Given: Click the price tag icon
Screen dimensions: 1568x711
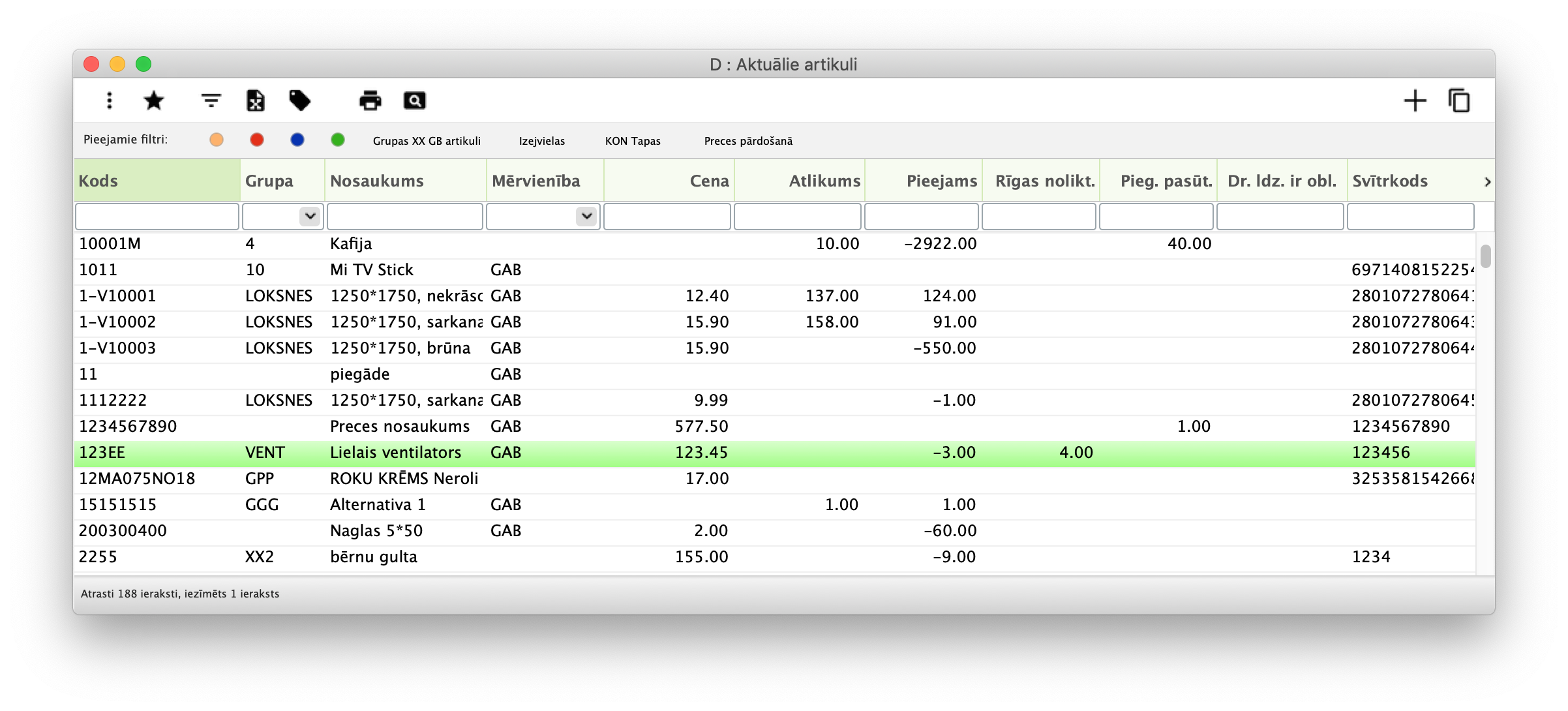Looking at the screenshot, I should (299, 100).
